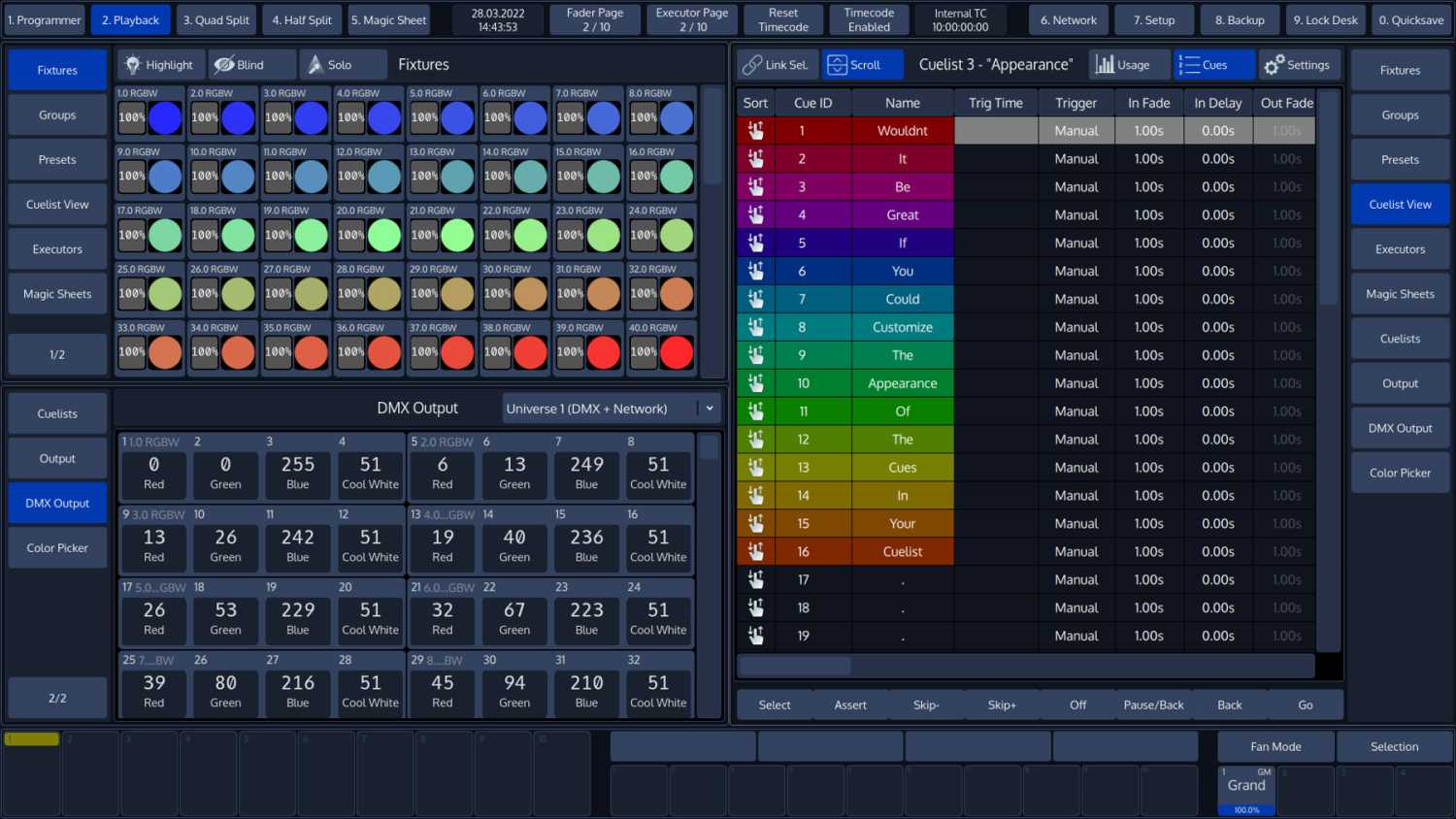Click the Cues list icon
This screenshot has height=819, width=1456.
pos(1189,65)
